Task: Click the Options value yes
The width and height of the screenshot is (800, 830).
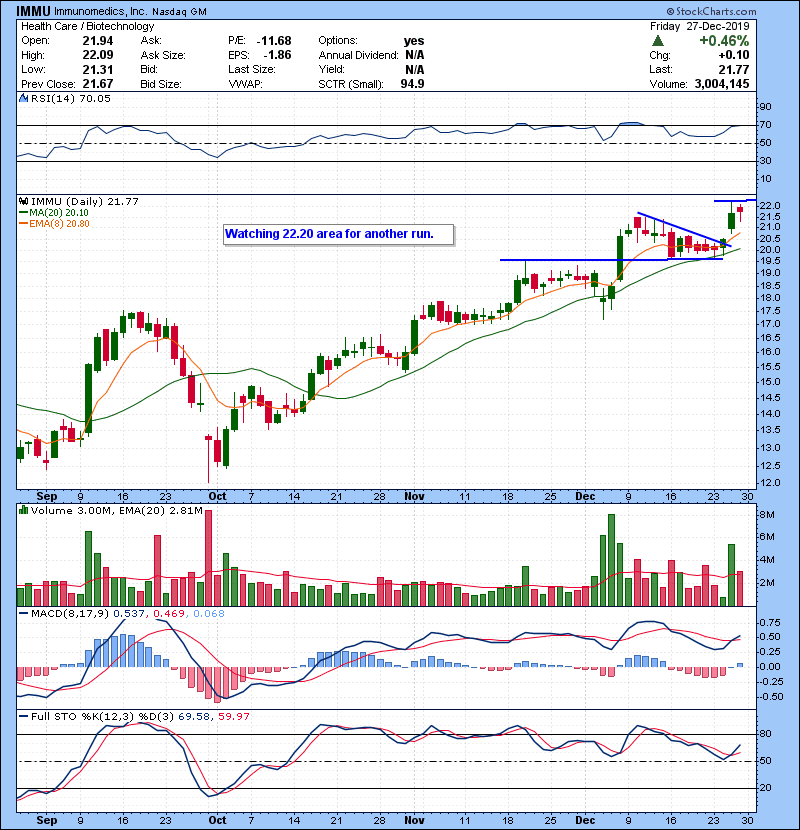Action: coord(414,41)
